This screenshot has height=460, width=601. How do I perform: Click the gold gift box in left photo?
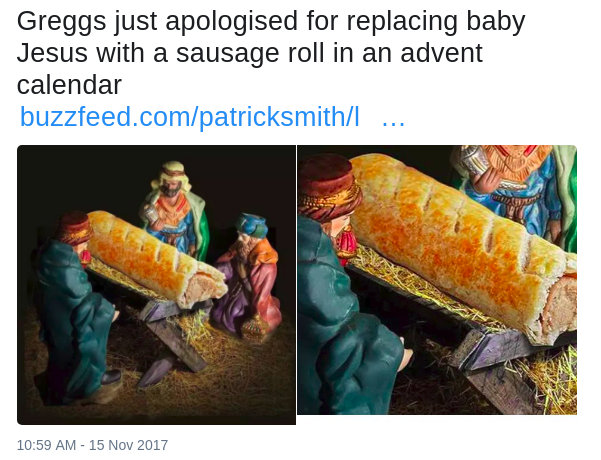(254, 329)
